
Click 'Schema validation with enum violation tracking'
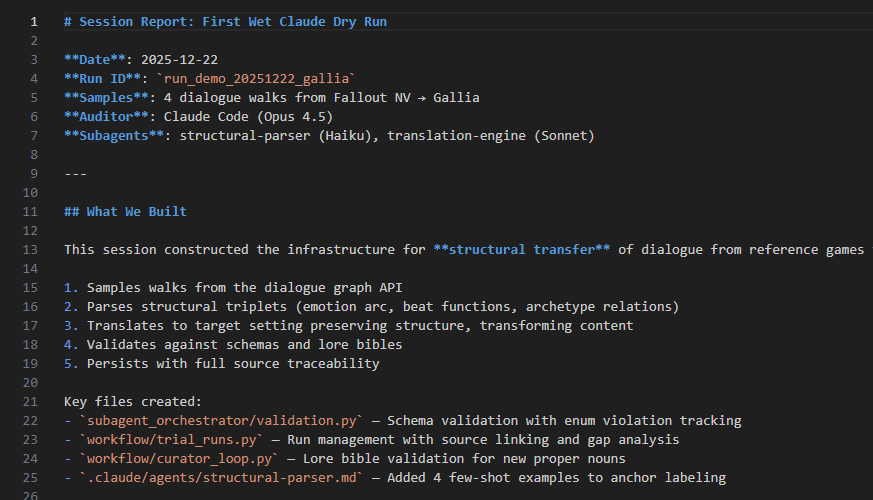[x=564, y=420]
